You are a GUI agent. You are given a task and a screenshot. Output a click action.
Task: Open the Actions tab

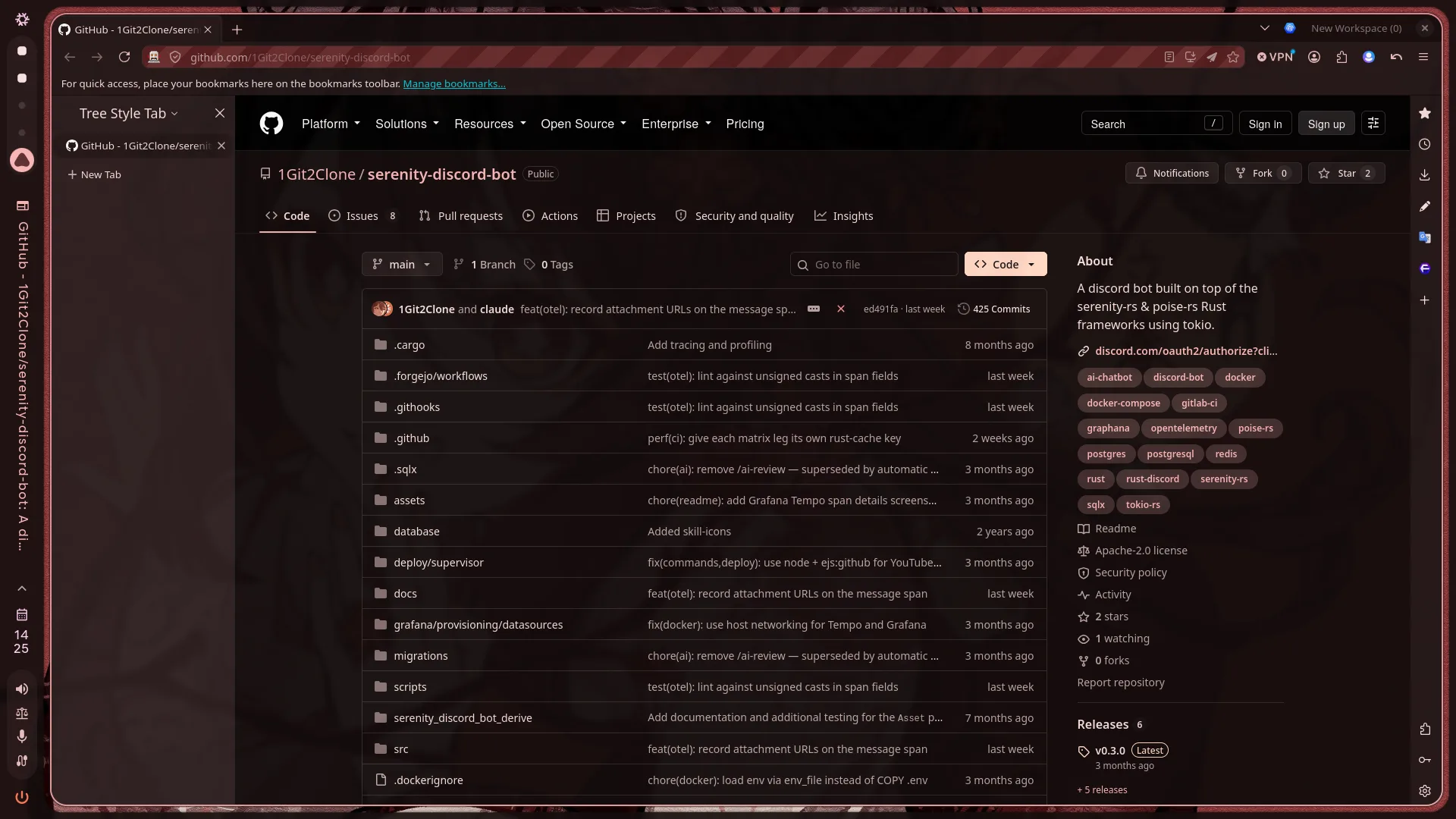coord(550,216)
